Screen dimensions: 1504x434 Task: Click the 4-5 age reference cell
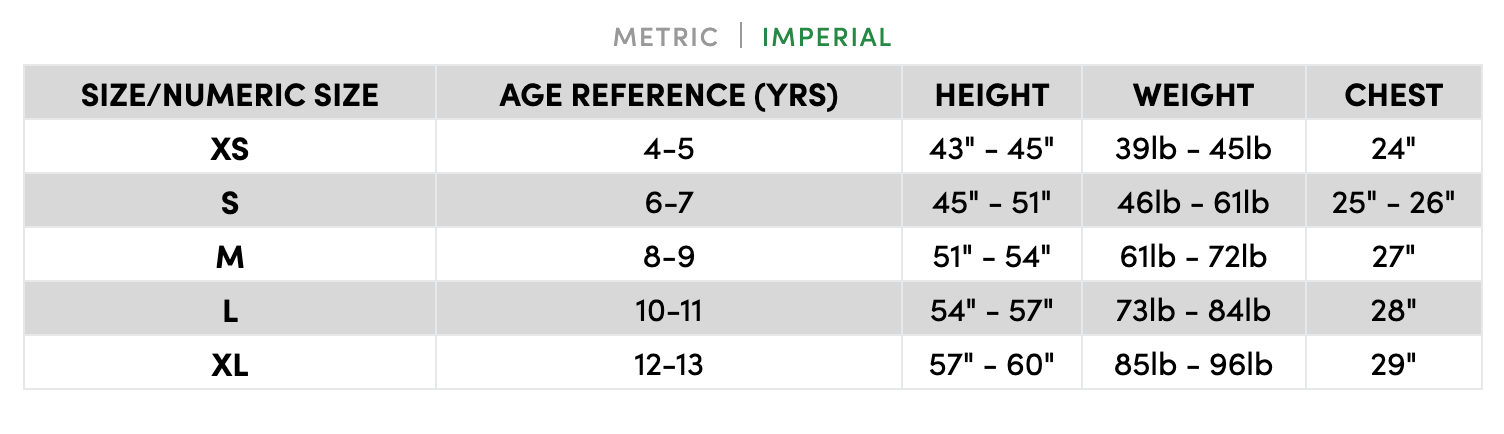pyautogui.click(x=668, y=149)
